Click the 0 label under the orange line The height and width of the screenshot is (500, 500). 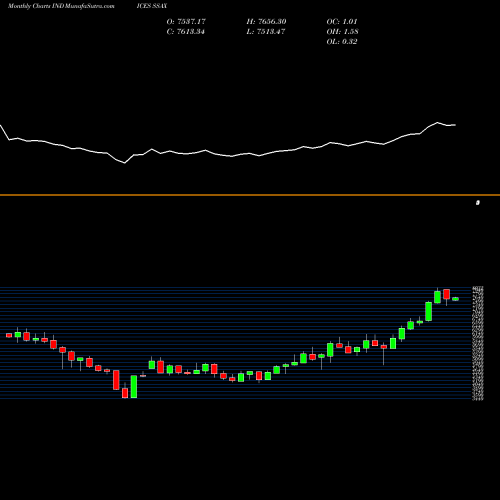click(478, 202)
